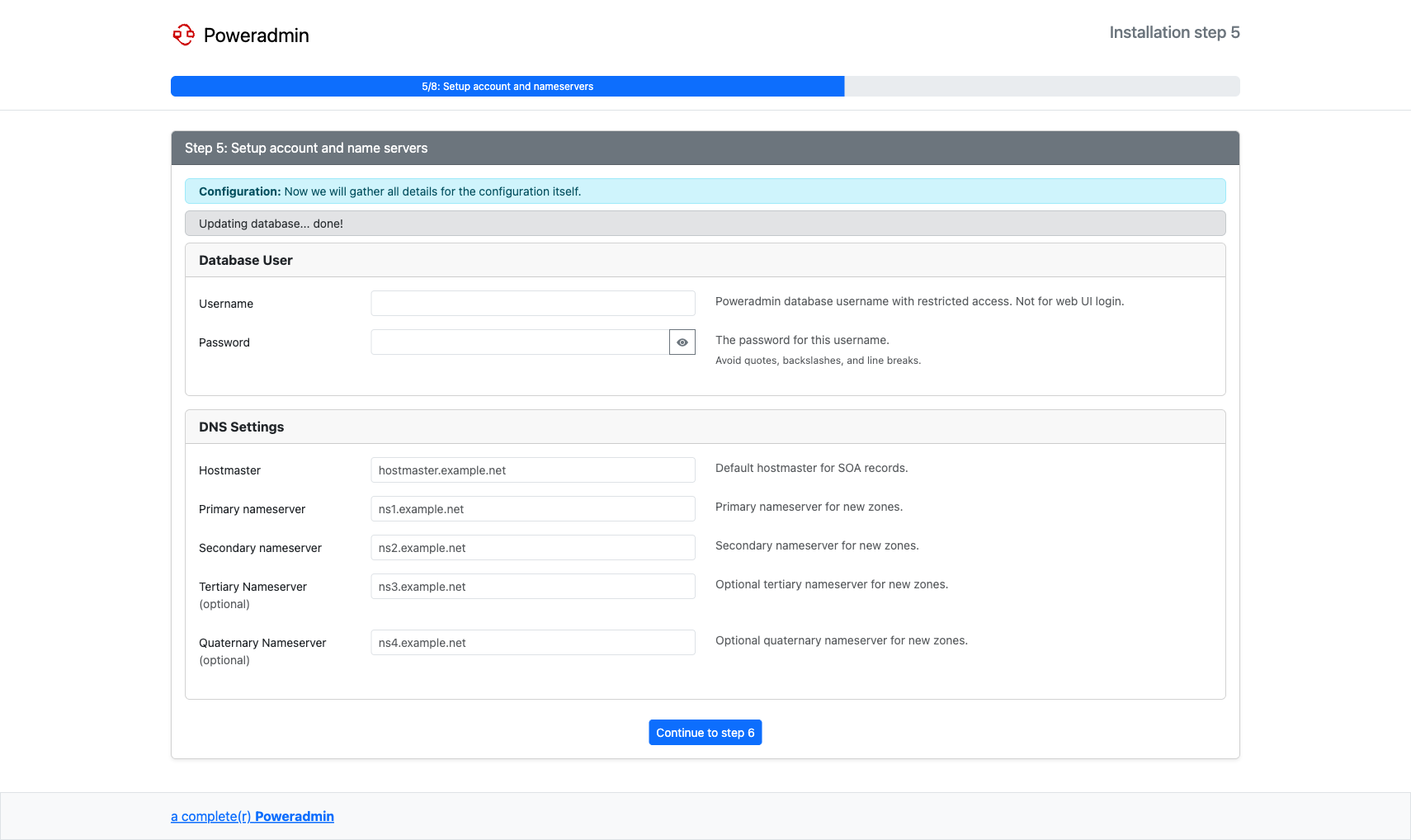Click the Configuration info alert banner

(x=705, y=191)
